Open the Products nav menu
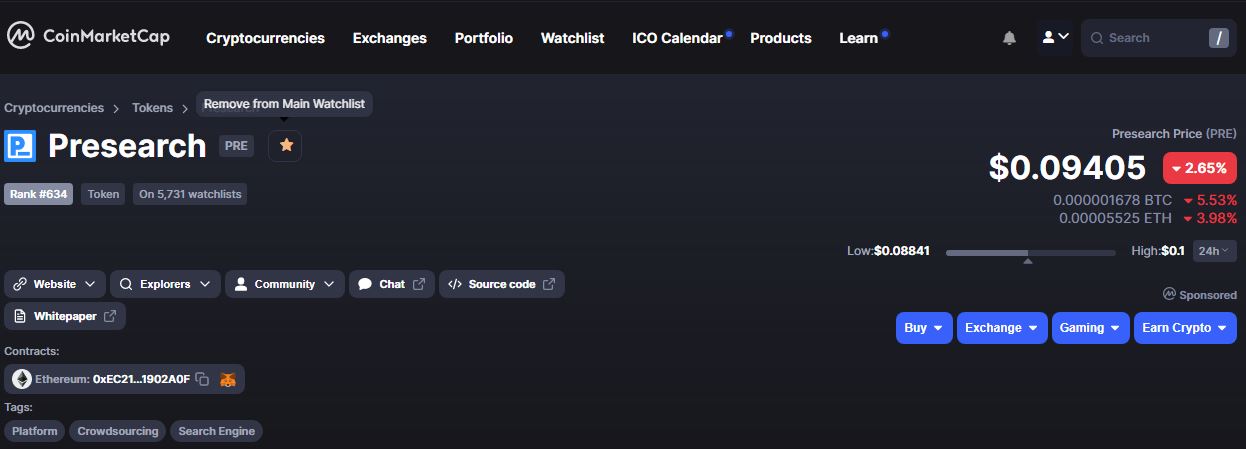 780,38
